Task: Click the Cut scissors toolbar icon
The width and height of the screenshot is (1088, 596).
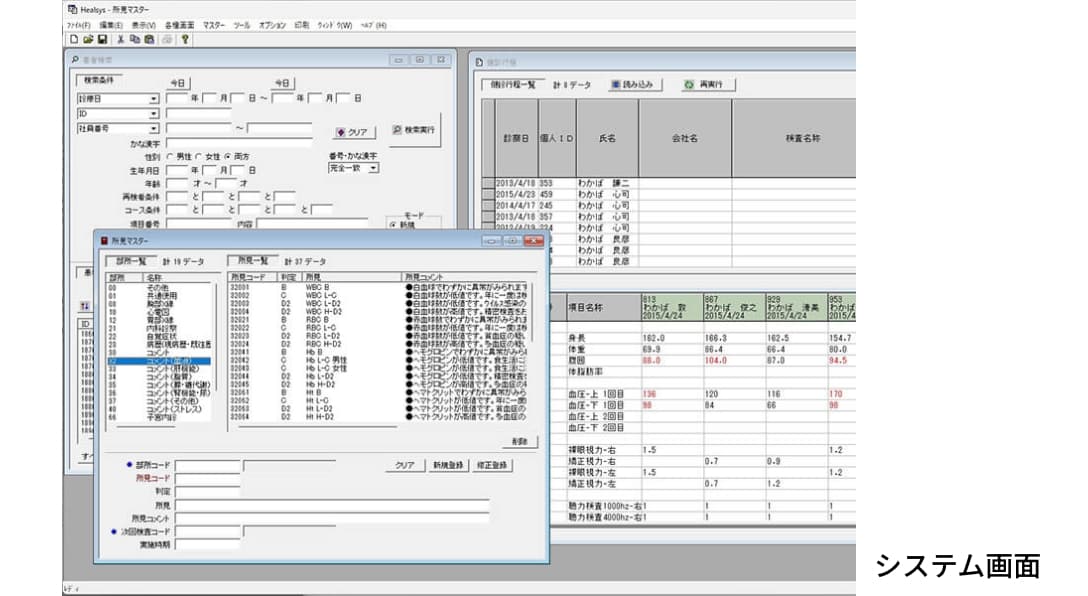Action: click(120, 39)
